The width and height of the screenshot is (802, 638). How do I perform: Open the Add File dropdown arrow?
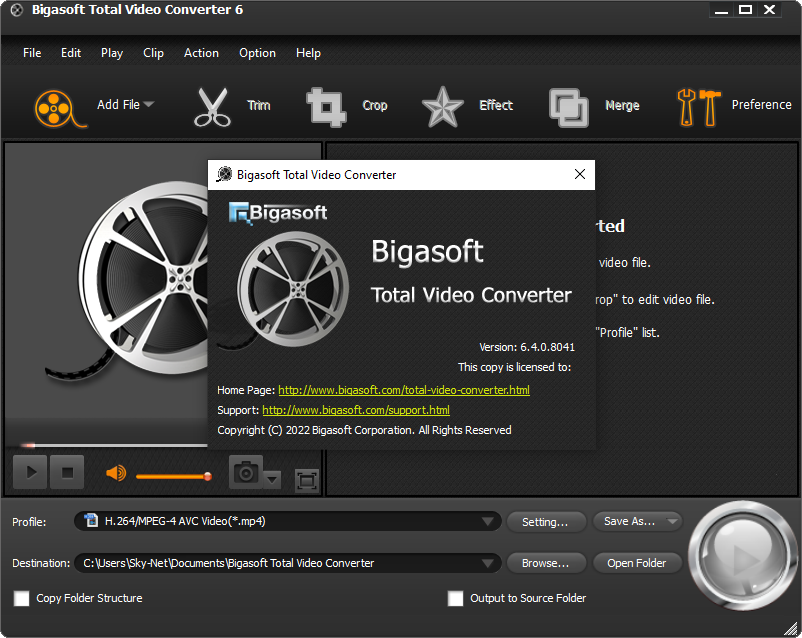(x=149, y=104)
